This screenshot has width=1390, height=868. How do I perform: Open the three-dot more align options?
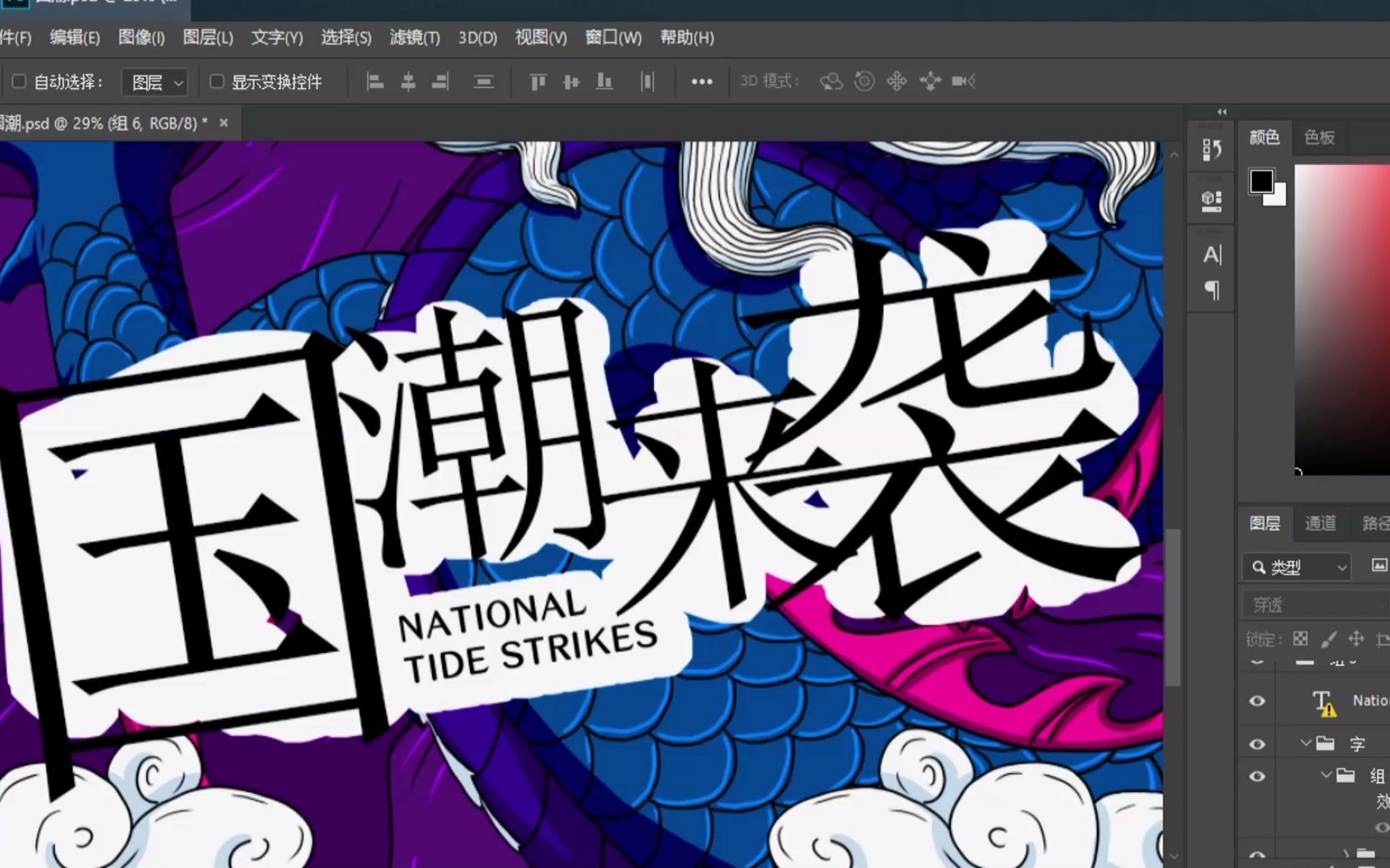coord(701,81)
